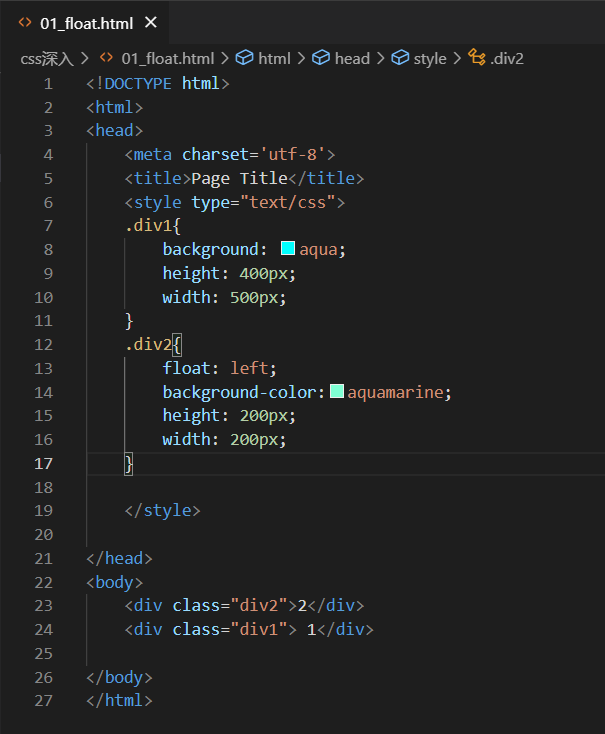
Task: Click the style symbol breadcrumb
Action: pyautogui.click(x=430, y=59)
